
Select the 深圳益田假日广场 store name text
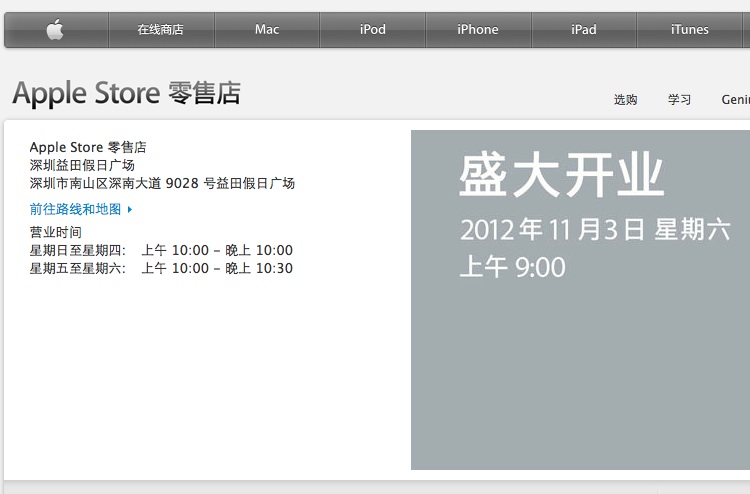[82, 165]
